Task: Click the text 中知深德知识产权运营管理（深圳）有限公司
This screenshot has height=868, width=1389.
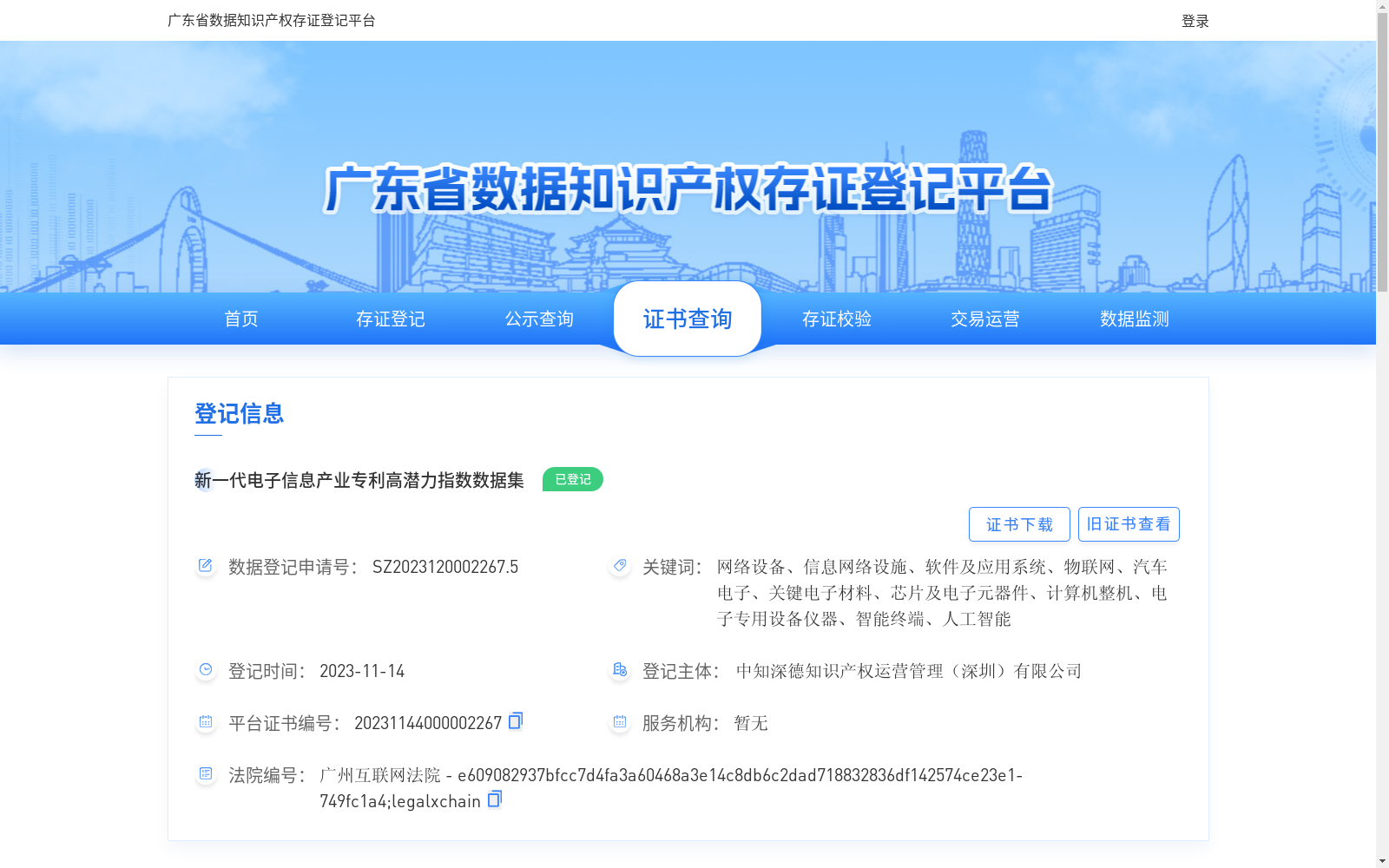Action: [x=909, y=671]
